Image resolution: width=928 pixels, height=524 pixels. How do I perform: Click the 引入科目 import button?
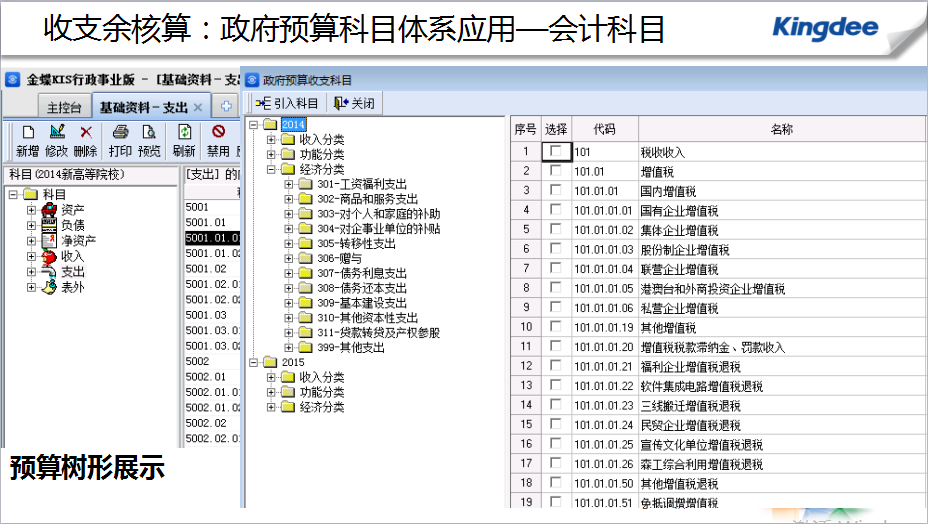point(287,104)
